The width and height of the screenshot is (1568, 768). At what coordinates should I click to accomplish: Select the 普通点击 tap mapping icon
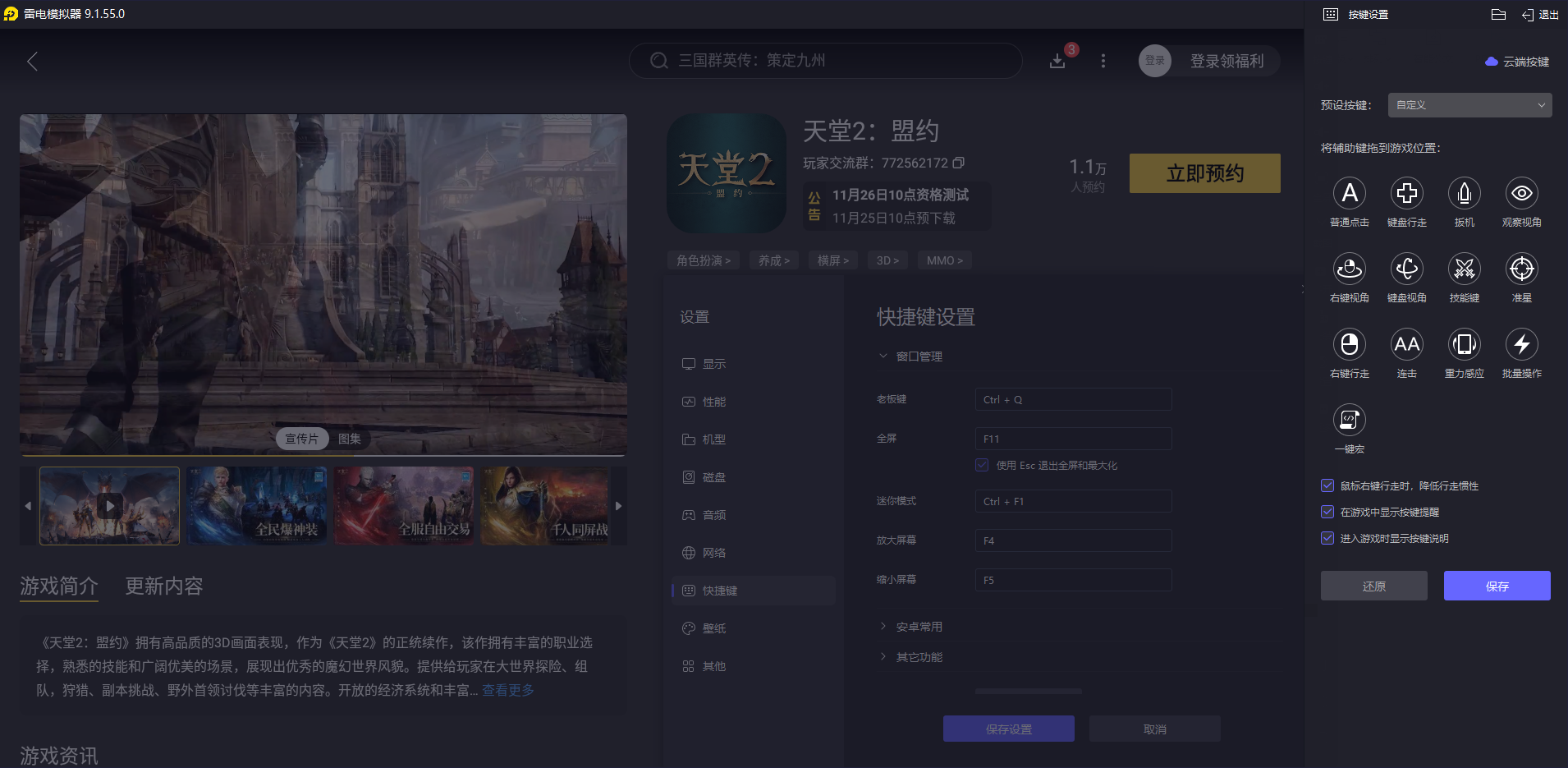(x=1349, y=194)
